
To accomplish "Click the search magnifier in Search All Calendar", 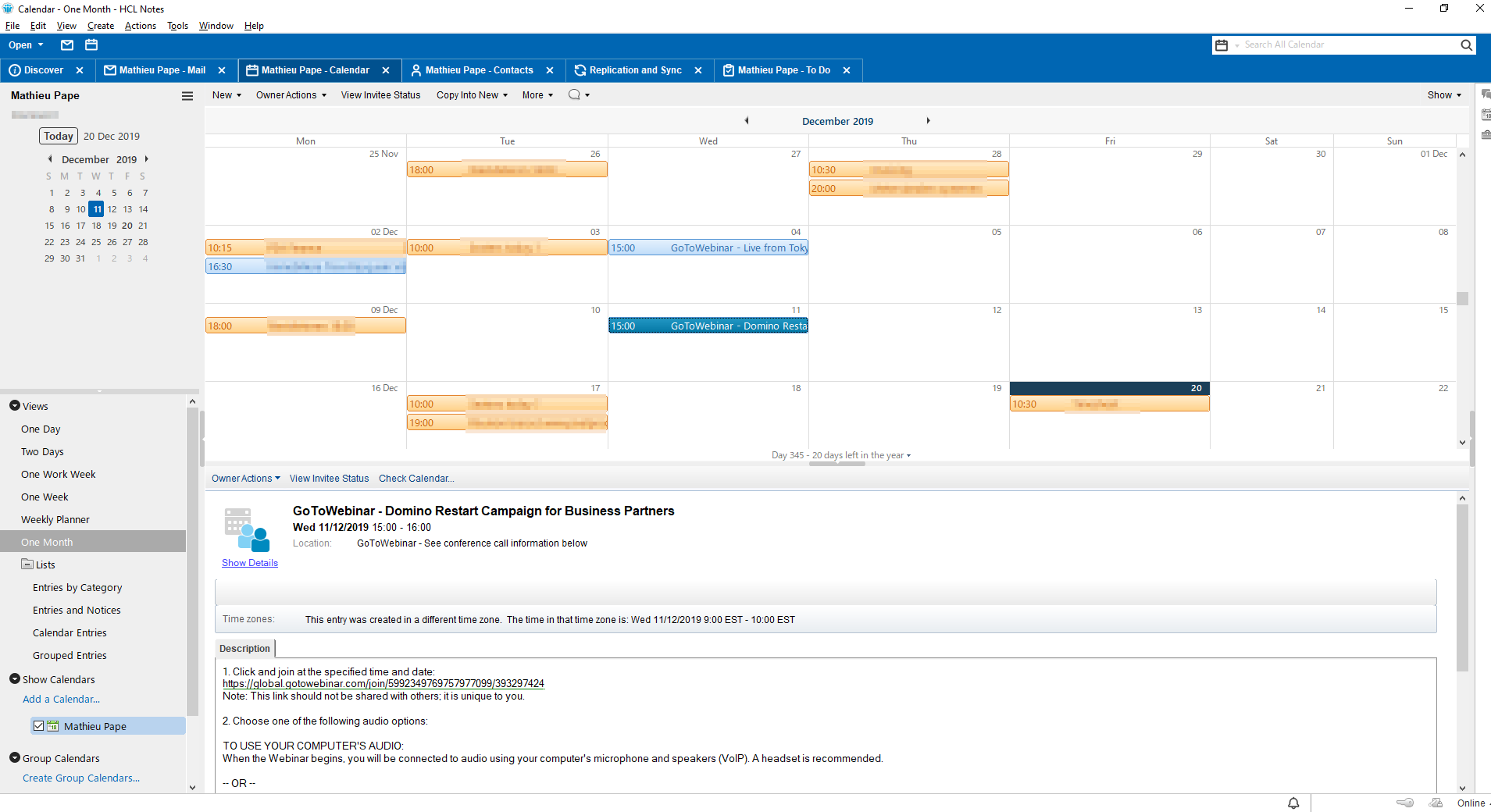I will point(1466,45).
